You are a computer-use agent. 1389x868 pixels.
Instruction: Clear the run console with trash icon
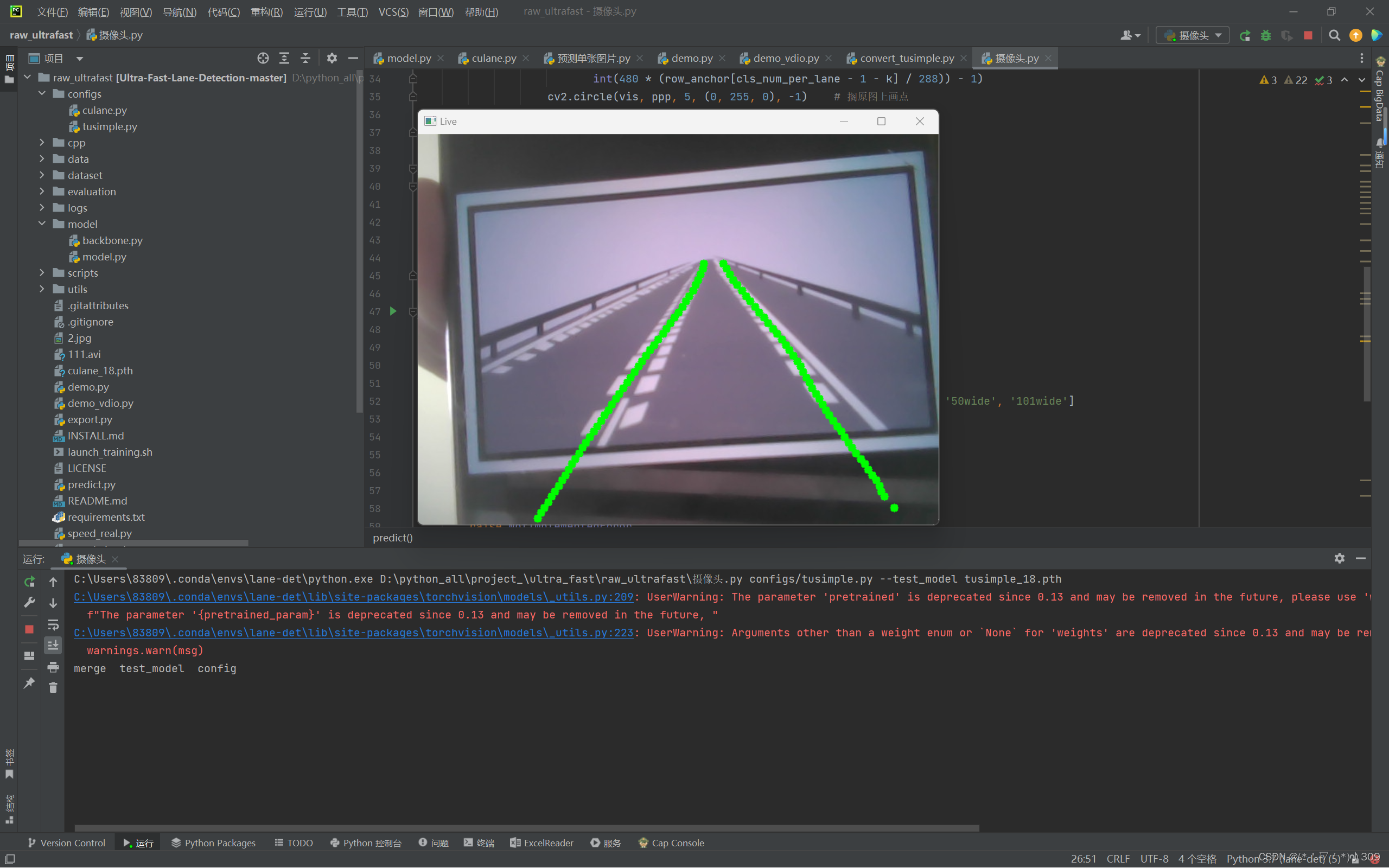[x=53, y=689]
